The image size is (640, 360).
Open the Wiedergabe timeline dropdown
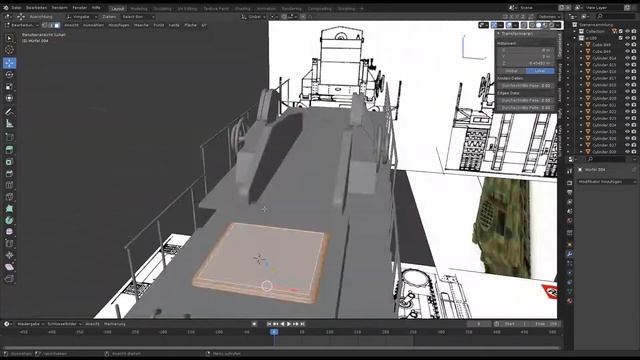pyautogui.click(x=30, y=324)
